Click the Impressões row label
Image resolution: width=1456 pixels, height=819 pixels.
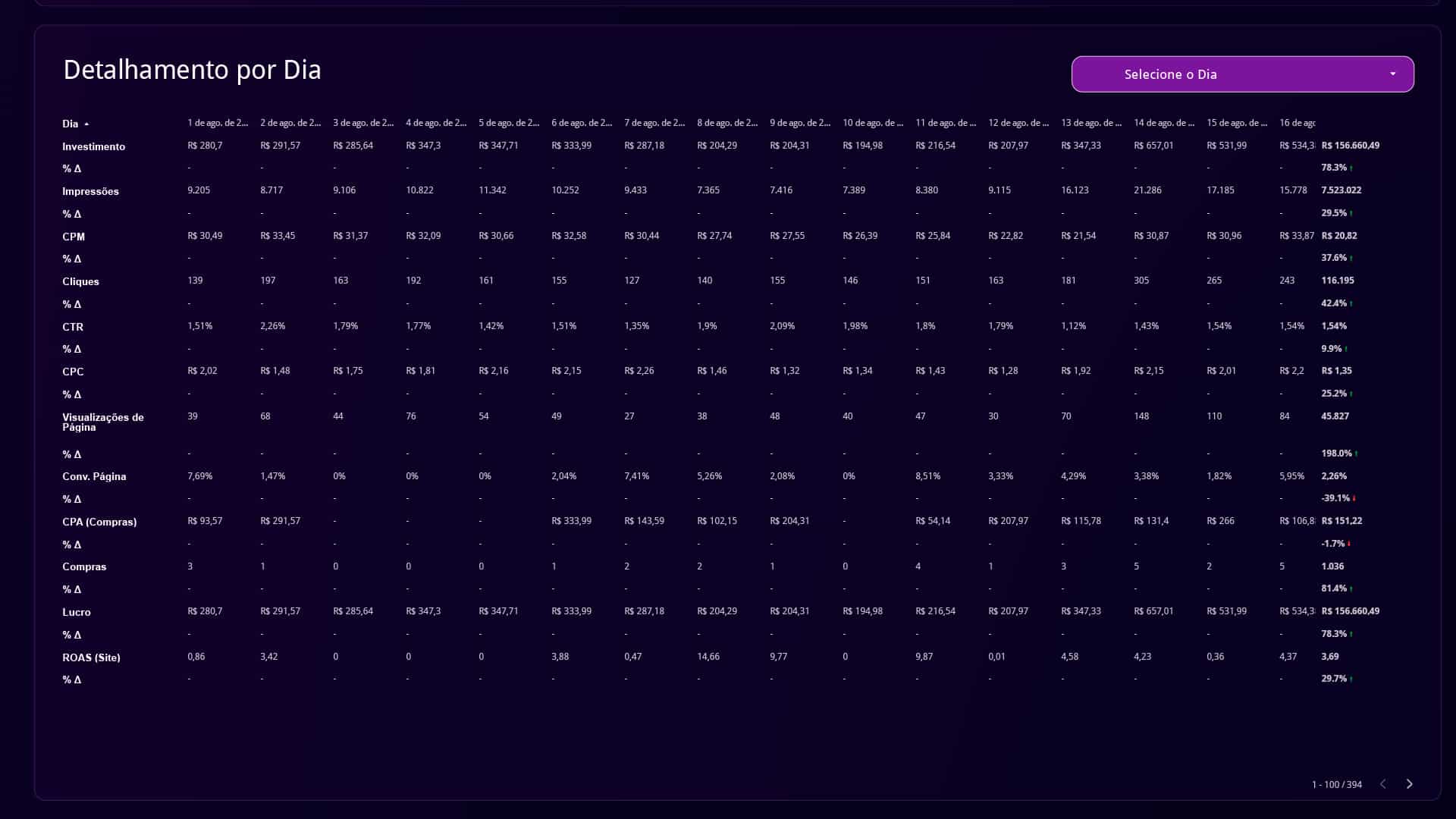click(90, 191)
